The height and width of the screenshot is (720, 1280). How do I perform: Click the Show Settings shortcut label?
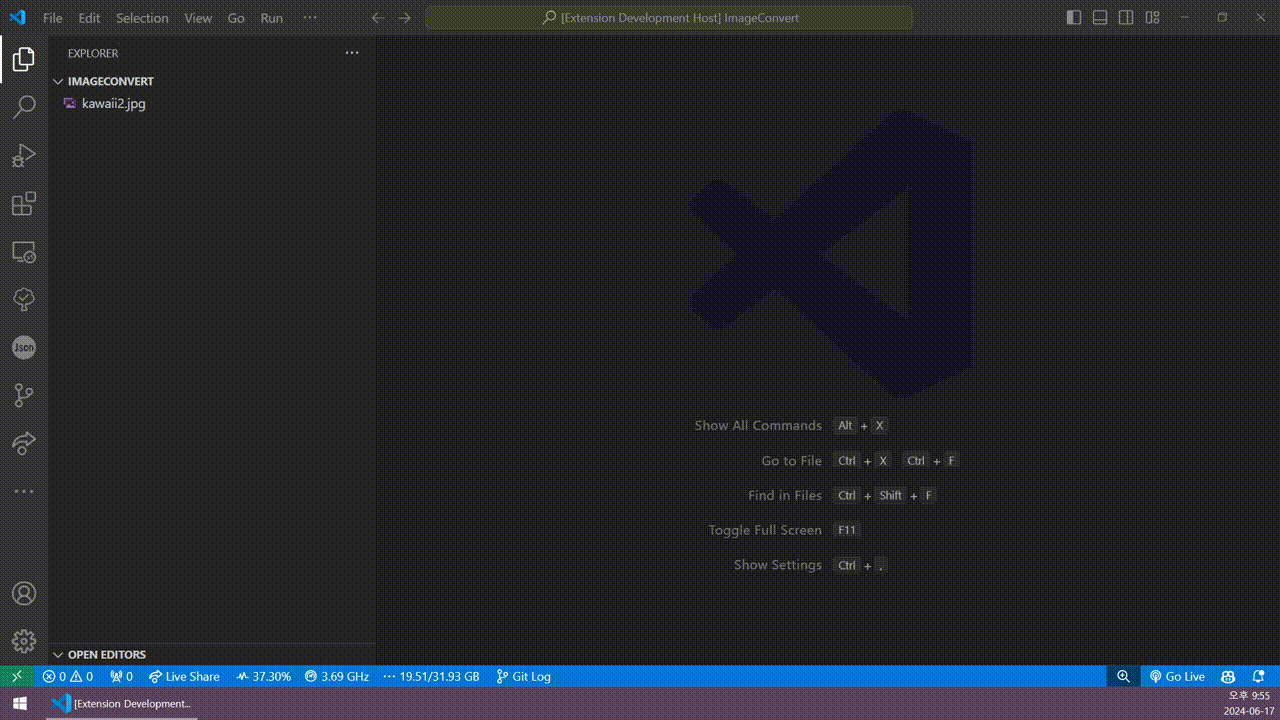(778, 565)
